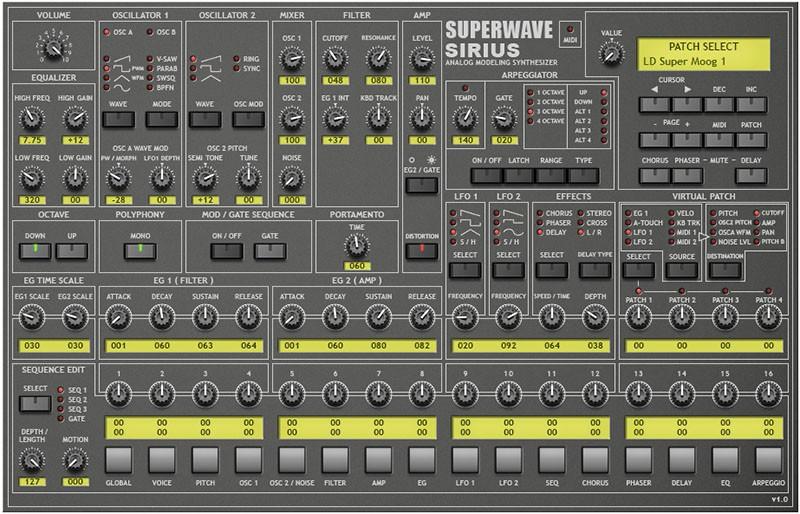The image size is (800, 514).
Task: Cycle the Oscillator 1 Wave selector
Action: coord(118,120)
